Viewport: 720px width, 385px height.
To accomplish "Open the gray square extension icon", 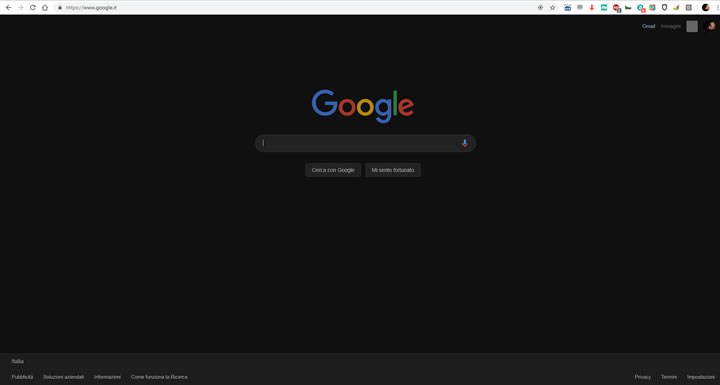I will pos(688,7).
